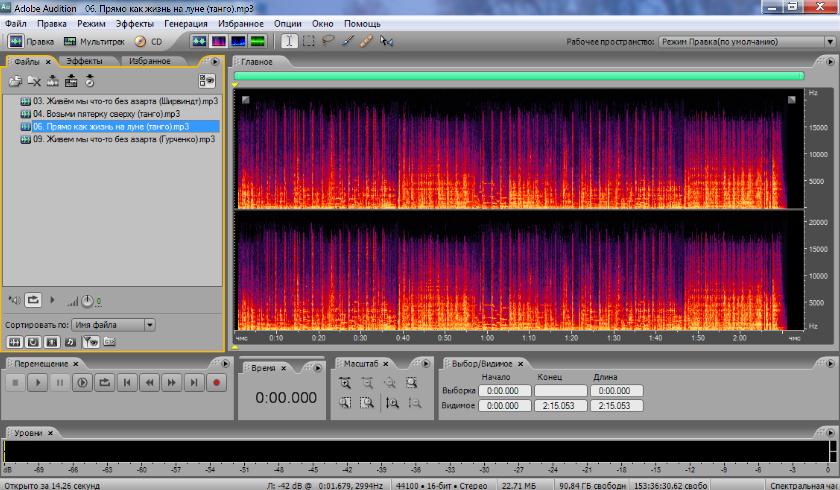Choose the Marquee selection tool

(308, 42)
